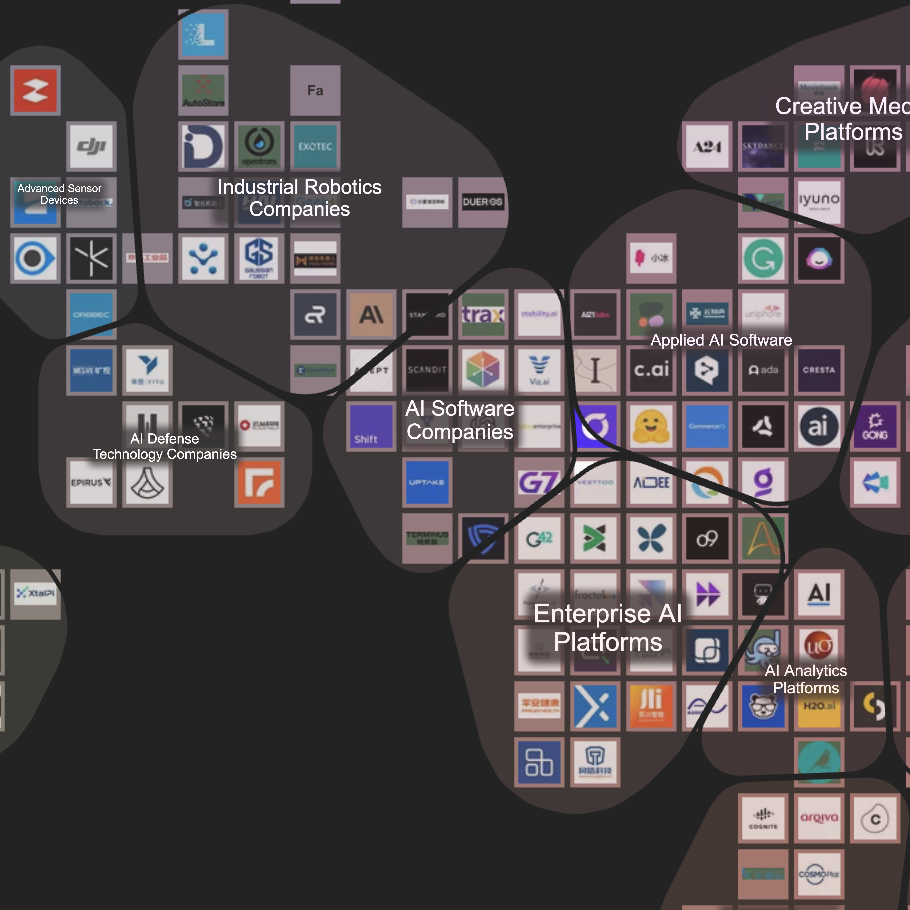Screen dimensions: 910x910
Task: Click the stability.ai tile
Action: pos(539,314)
